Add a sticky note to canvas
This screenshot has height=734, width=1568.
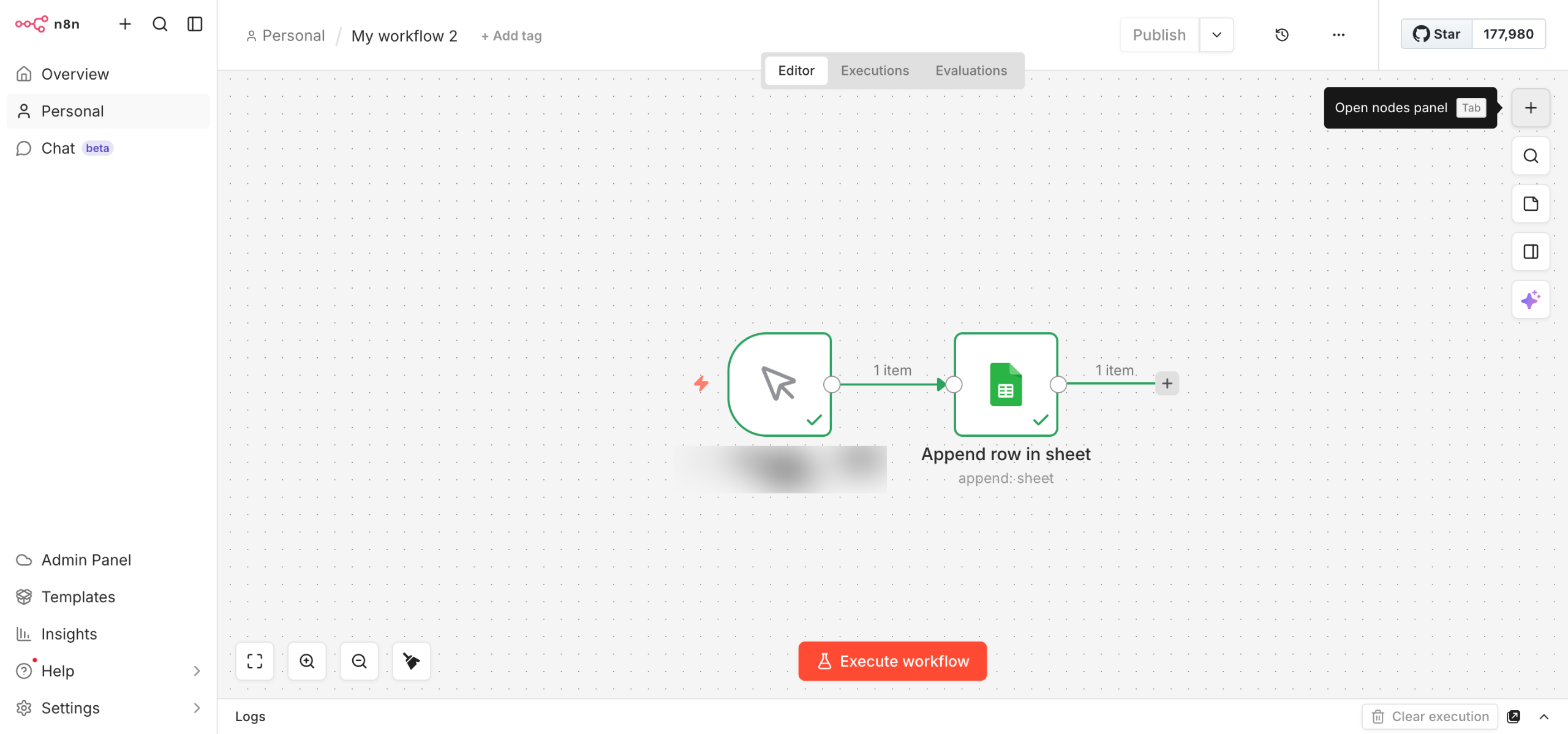[1530, 204]
